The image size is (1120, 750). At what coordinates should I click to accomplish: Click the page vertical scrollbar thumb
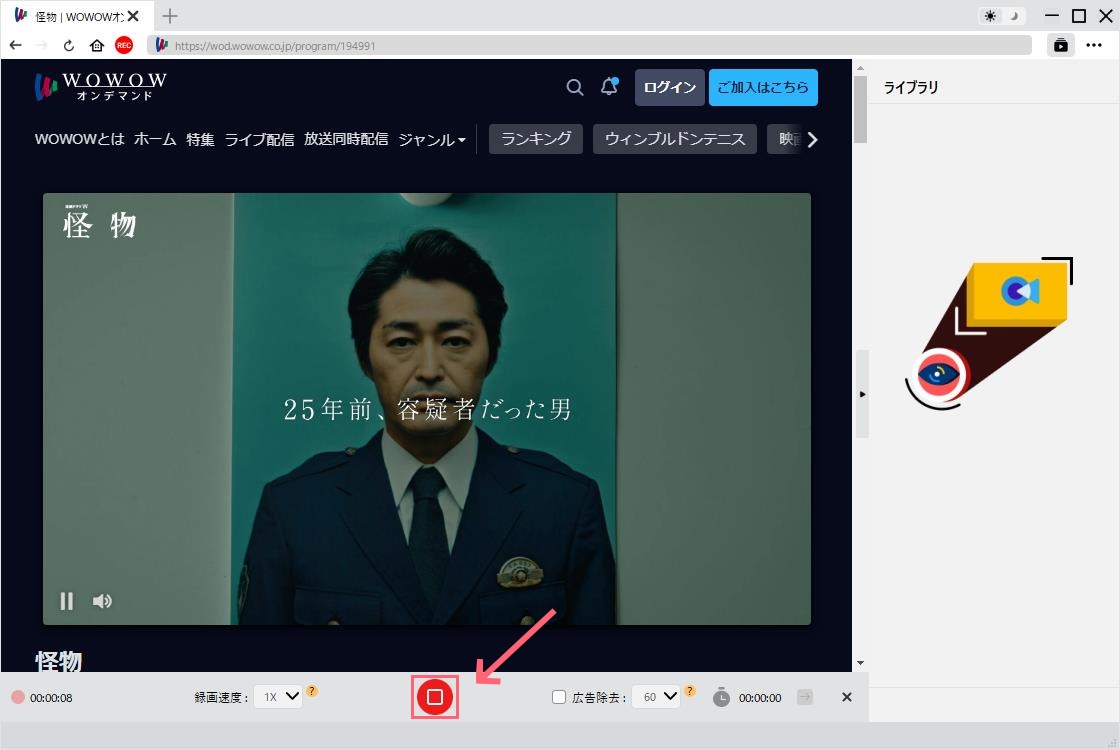pyautogui.click(x=861, y=109)
